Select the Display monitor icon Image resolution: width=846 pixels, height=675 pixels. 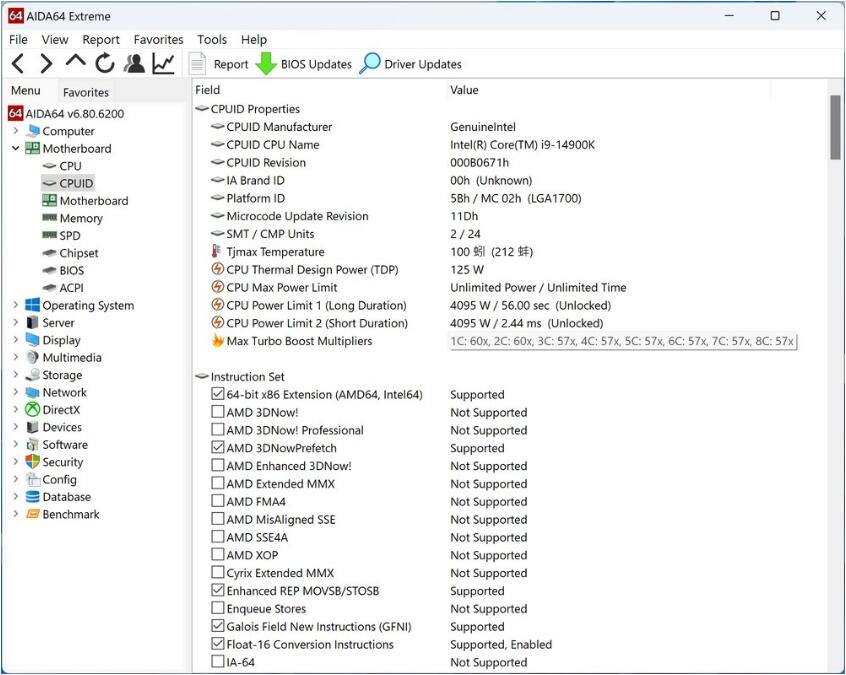33,340
